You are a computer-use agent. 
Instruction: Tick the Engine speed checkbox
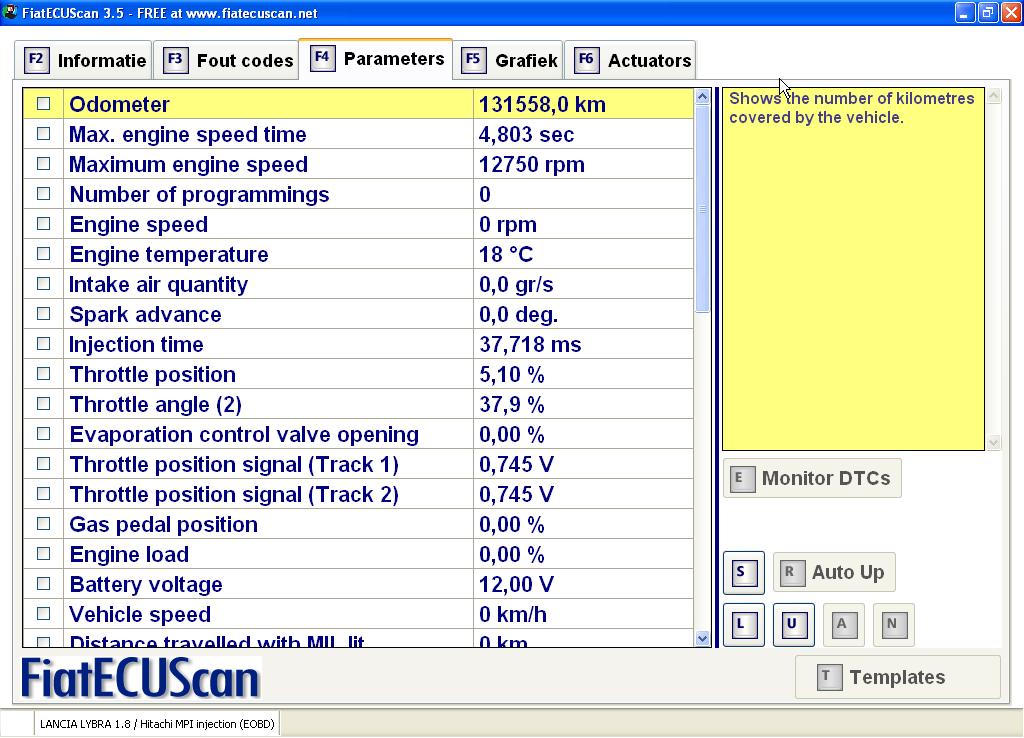43,224
